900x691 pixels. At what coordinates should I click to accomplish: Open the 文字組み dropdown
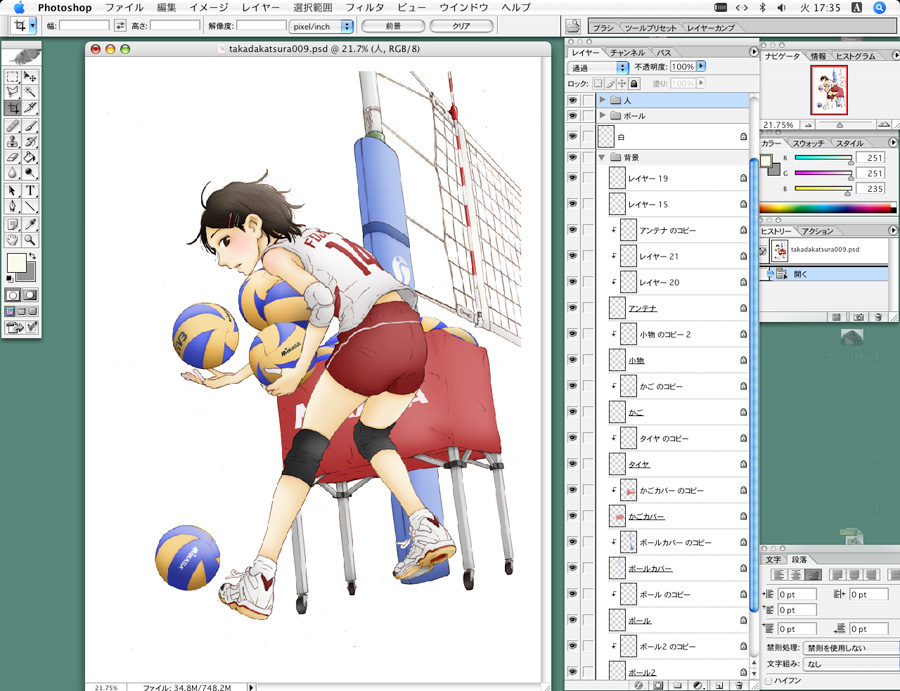tap(851, 664)
